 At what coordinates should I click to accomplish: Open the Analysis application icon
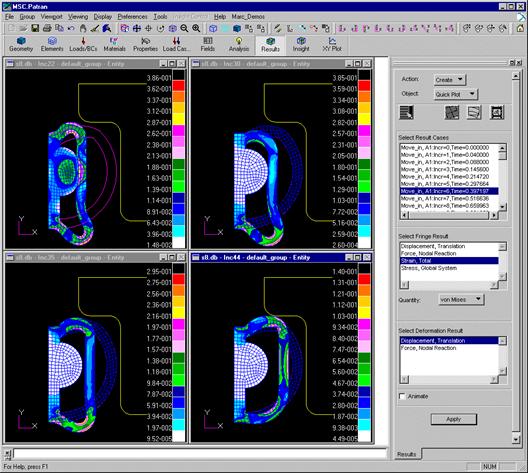pos(239,44)
